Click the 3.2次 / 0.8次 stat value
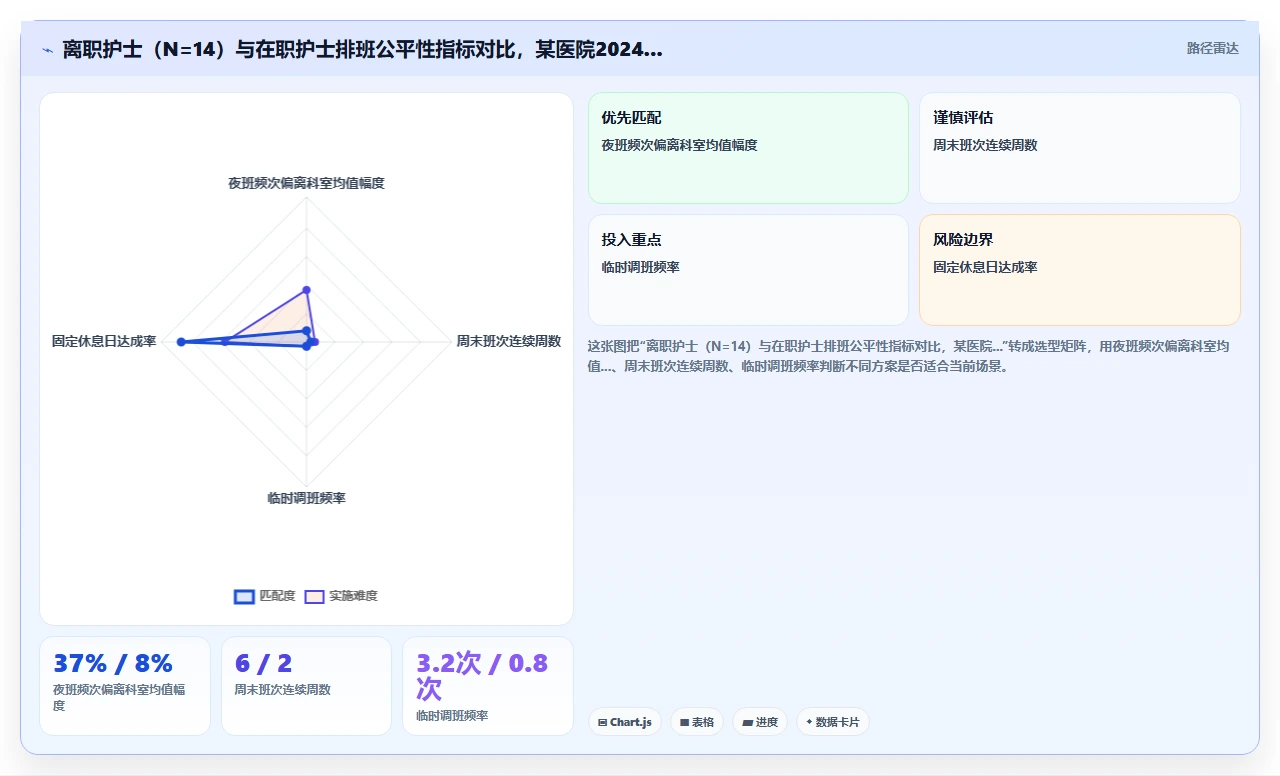The width and height of the screenshot is (1280, 776). (482, 676)
